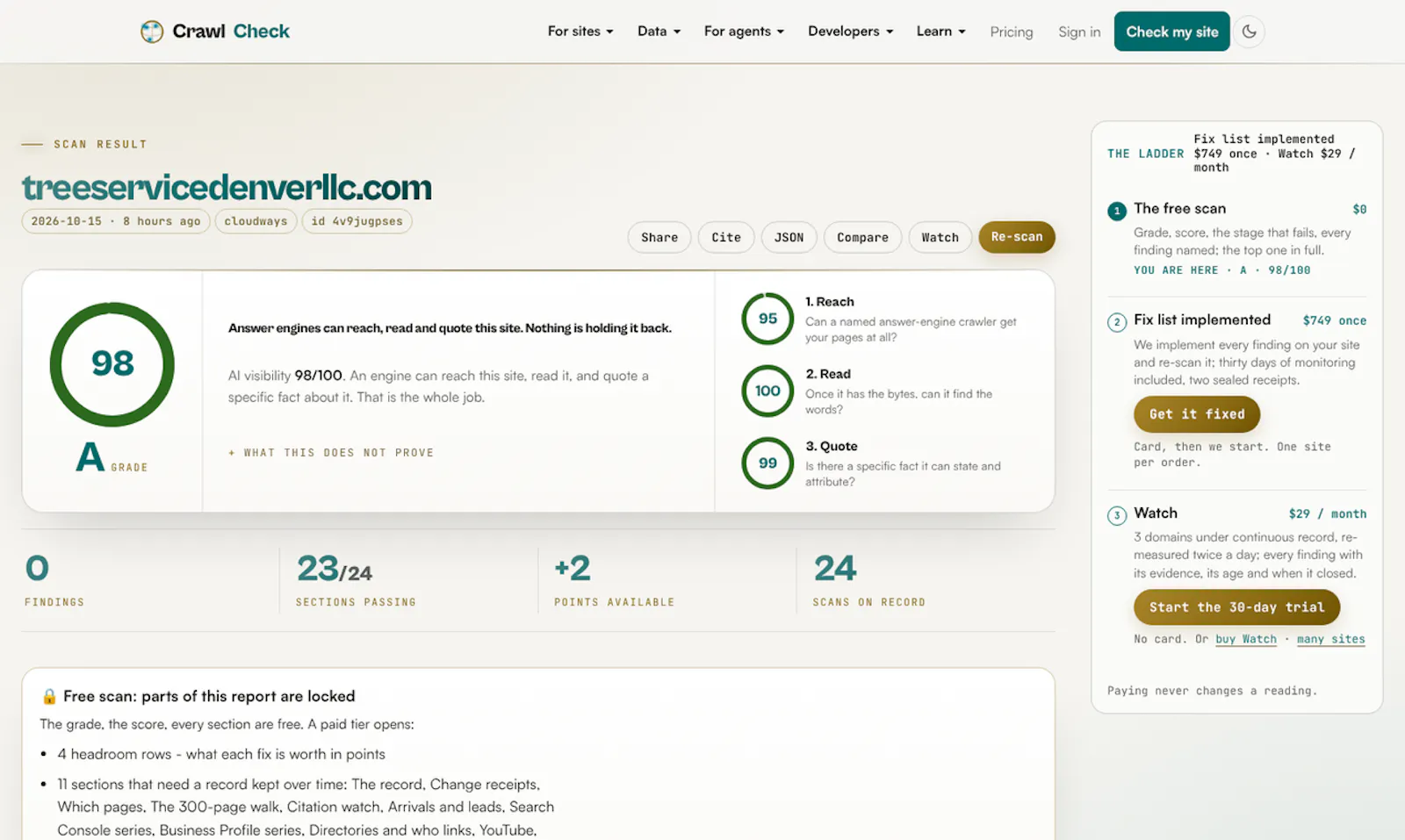Click Paying never changes a reading text
This screenshot has height=840, width=1405.
point(1212,691)
